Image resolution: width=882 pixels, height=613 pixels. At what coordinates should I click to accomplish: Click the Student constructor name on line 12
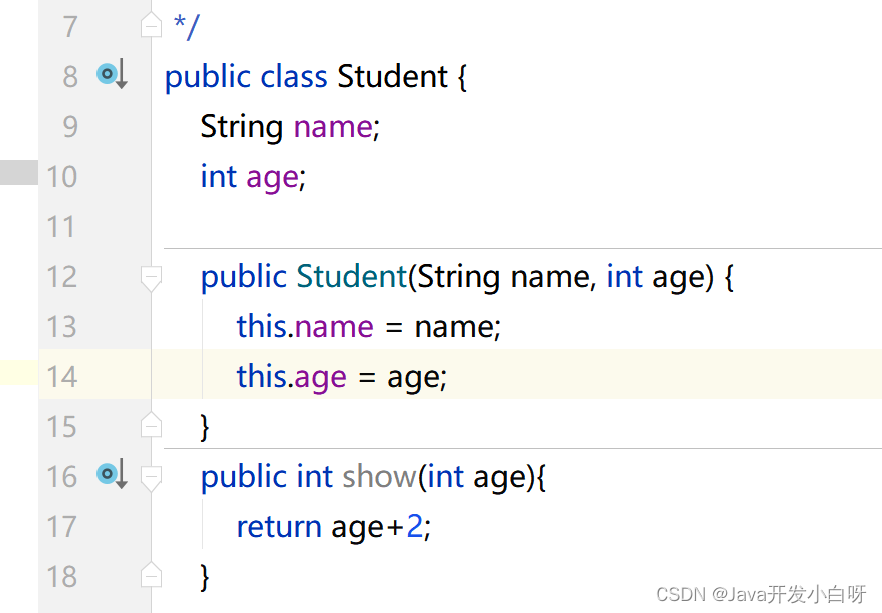click(x=352, y=276)
